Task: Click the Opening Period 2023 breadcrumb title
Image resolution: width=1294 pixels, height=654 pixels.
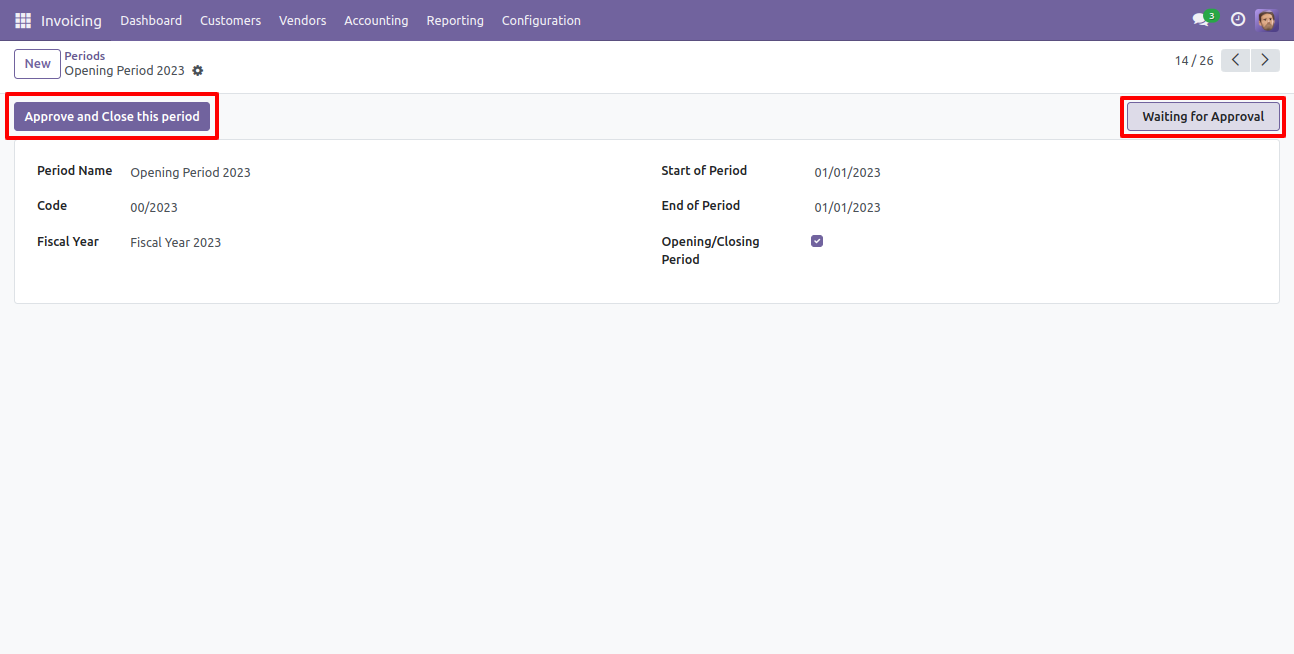Action: coord(125,71)
